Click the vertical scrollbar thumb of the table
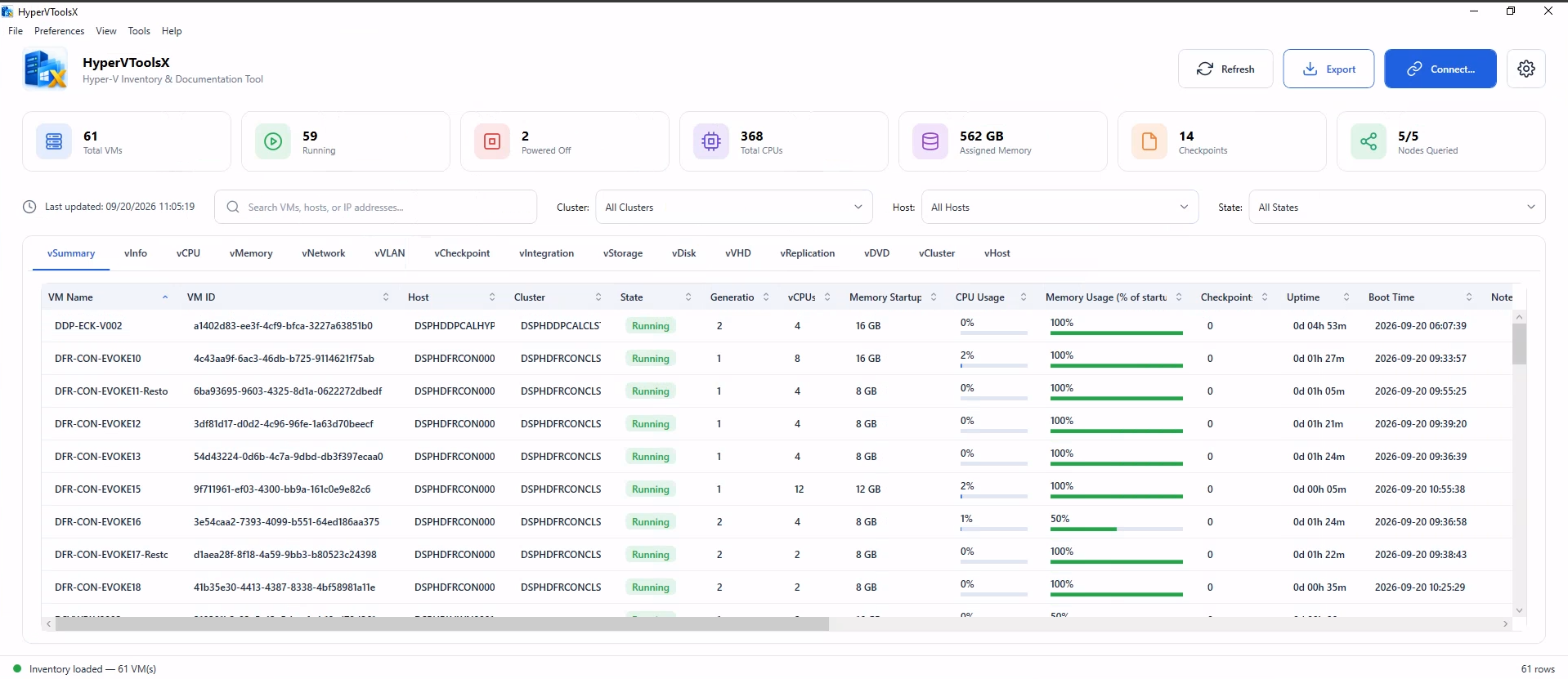1568x679 pixels. point(1519,344)
